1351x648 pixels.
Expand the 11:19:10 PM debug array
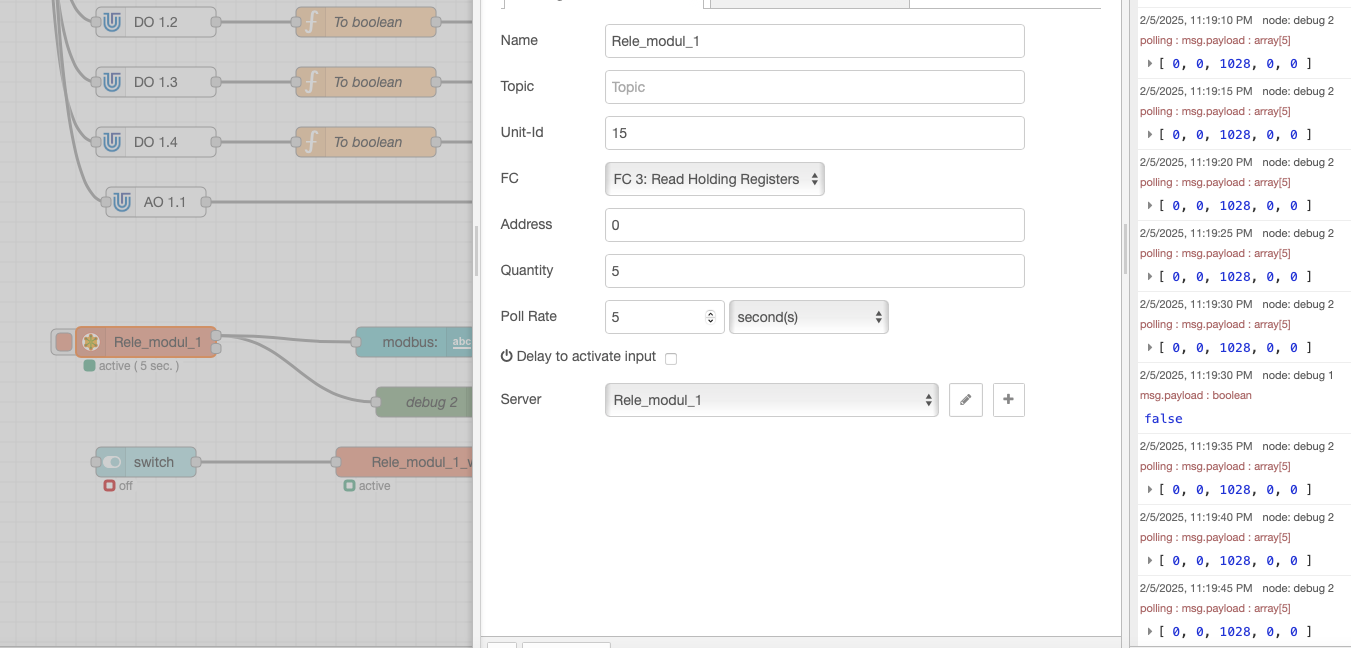point(1150,64)
